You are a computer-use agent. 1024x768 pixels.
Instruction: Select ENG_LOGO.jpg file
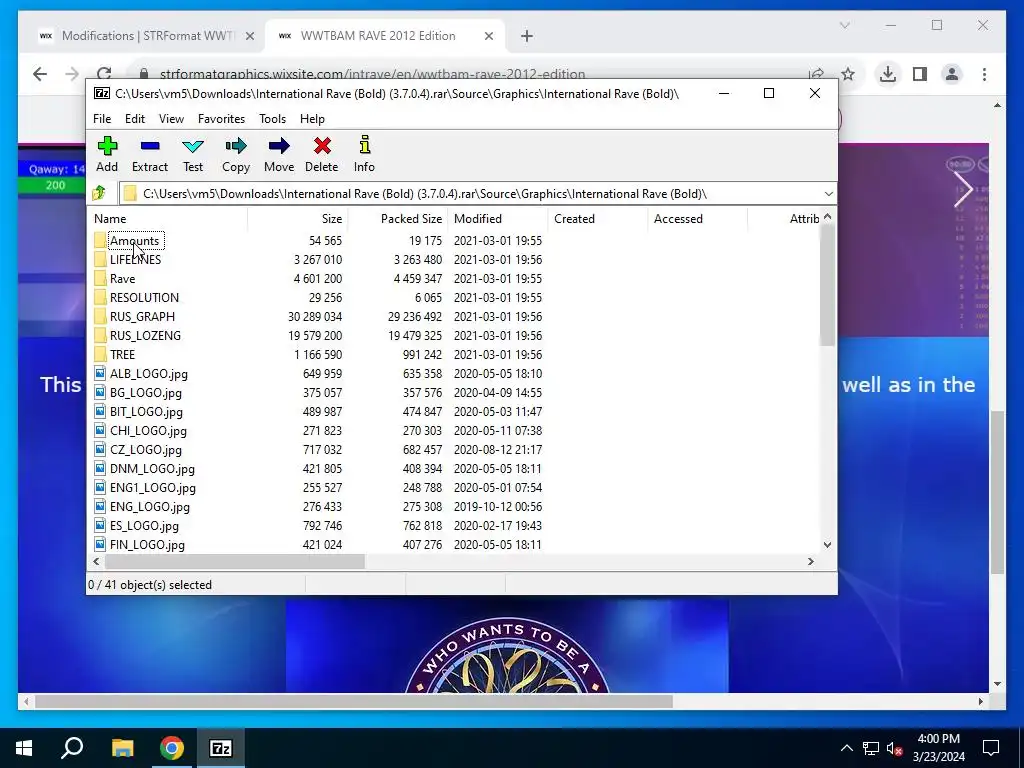[150, 506]
